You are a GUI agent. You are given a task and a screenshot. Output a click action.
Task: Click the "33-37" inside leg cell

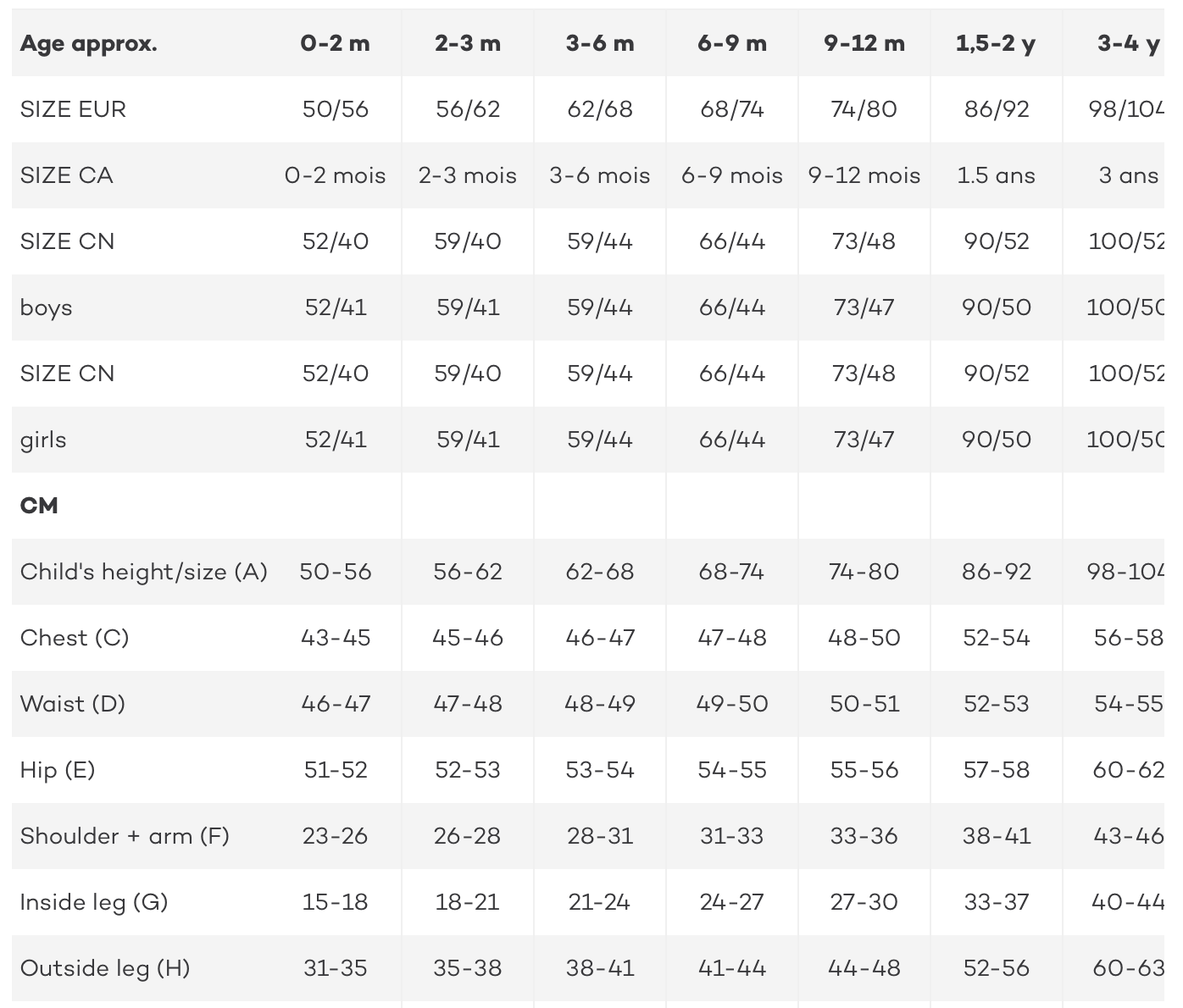click(x=997, y=902)
